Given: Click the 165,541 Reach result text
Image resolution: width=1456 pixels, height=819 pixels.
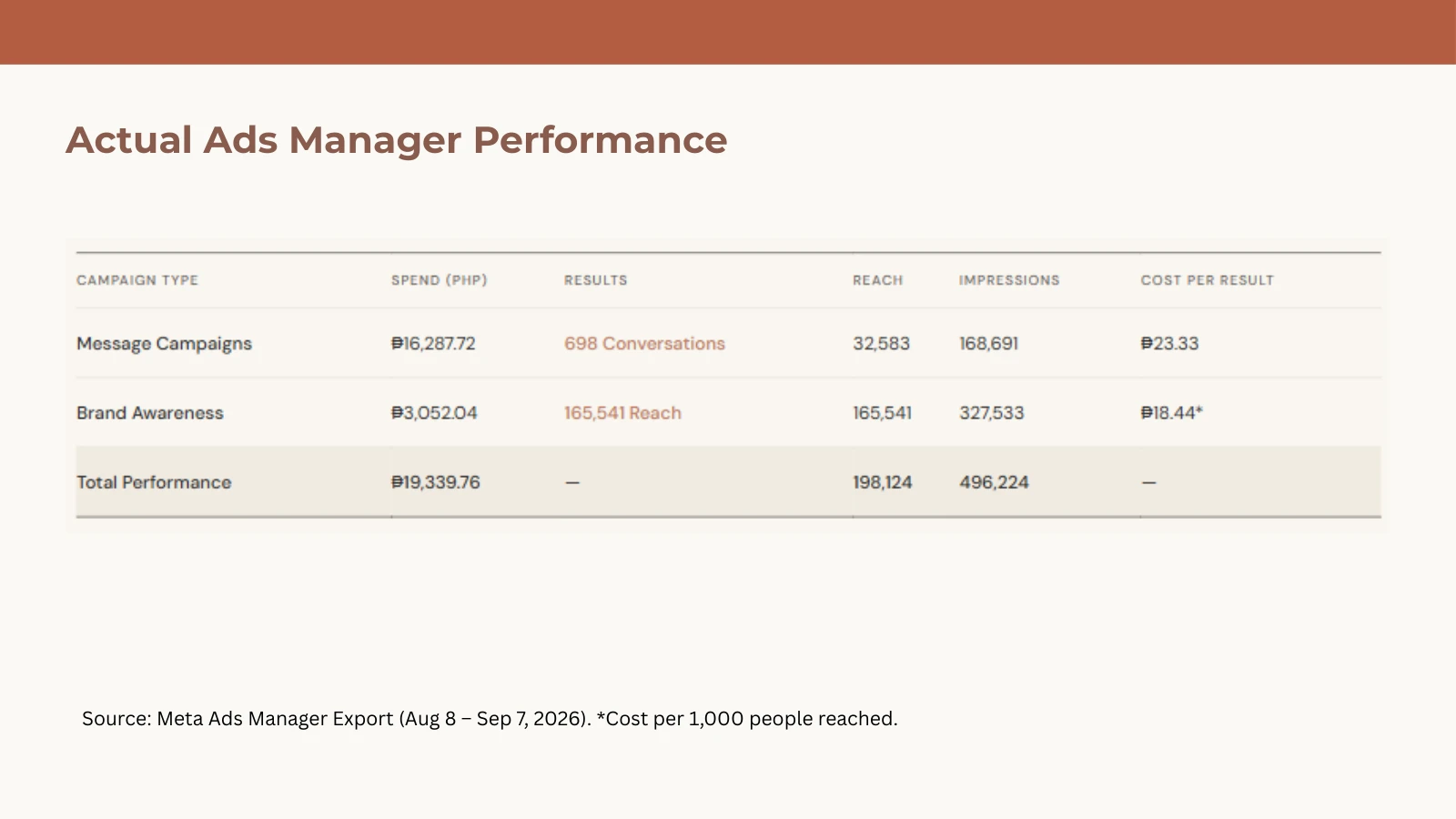Looking at the screenshot, I should click(622, 413).
